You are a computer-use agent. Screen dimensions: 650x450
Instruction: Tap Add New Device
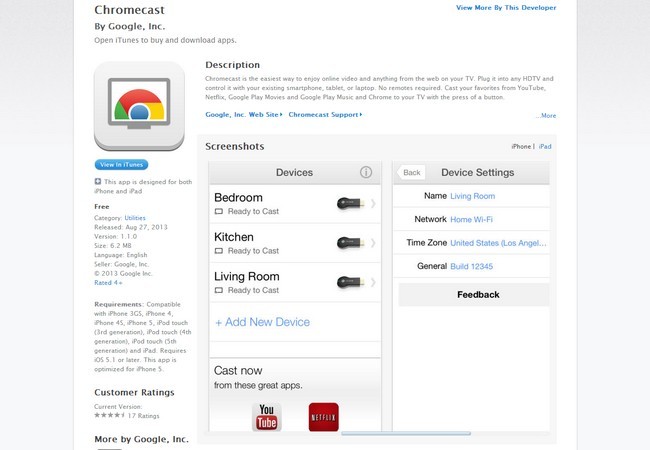(262, 322)
